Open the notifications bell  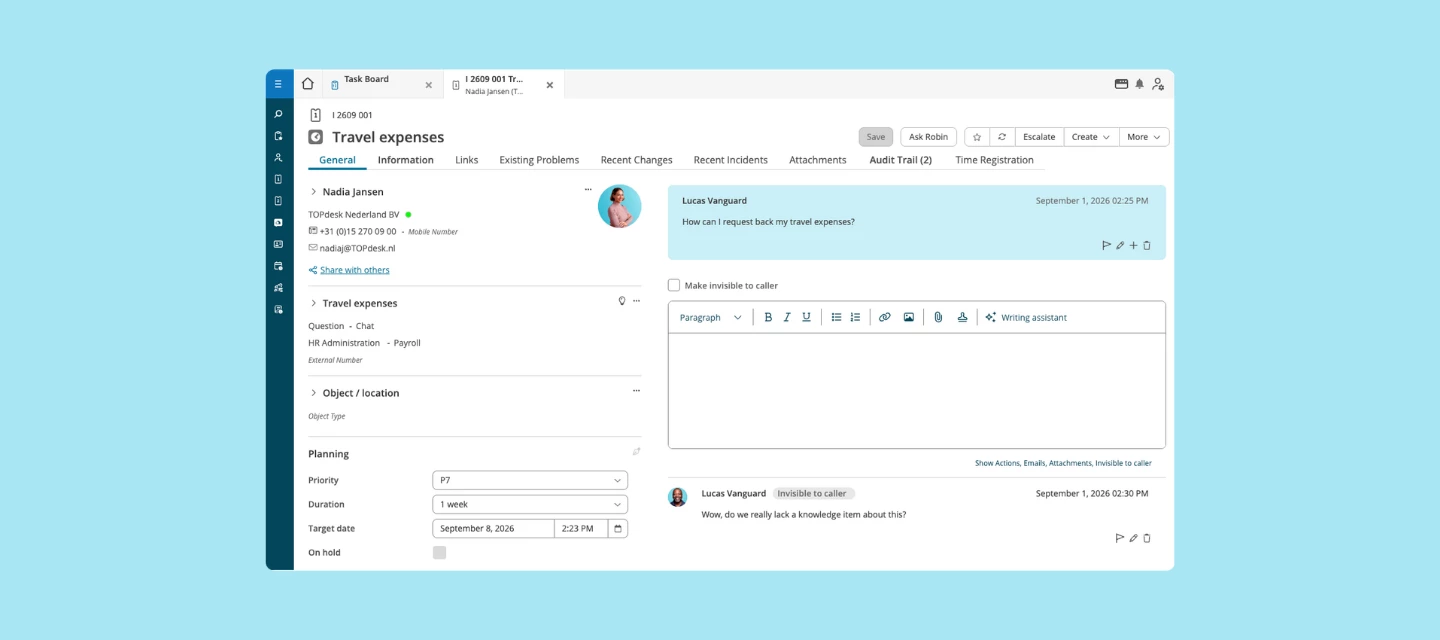pos(1139,84)
